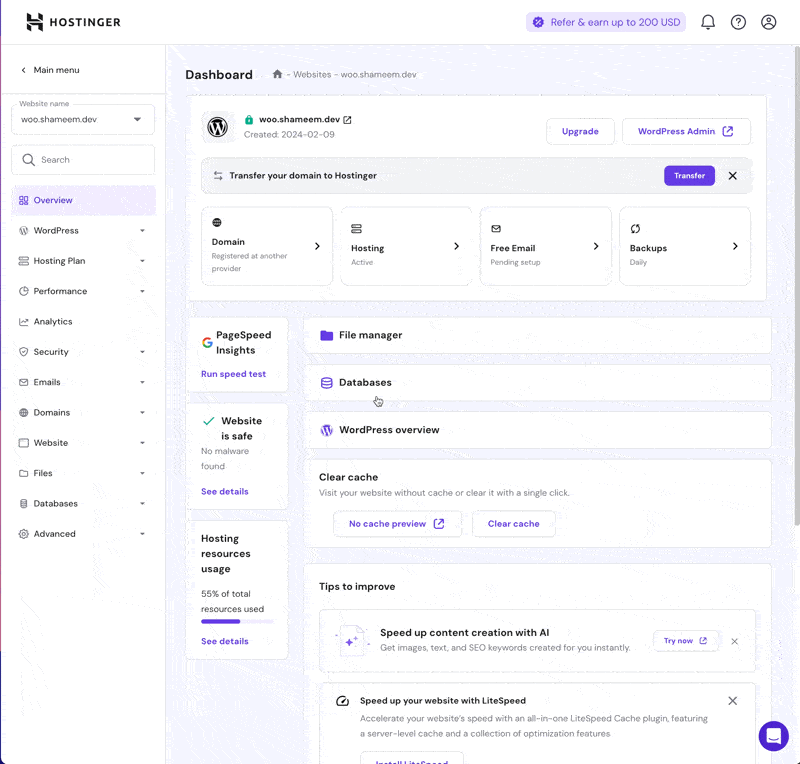The image size is (800, 764).
Task: Click the purple Transfer button
Action: [x=689, y=176]
